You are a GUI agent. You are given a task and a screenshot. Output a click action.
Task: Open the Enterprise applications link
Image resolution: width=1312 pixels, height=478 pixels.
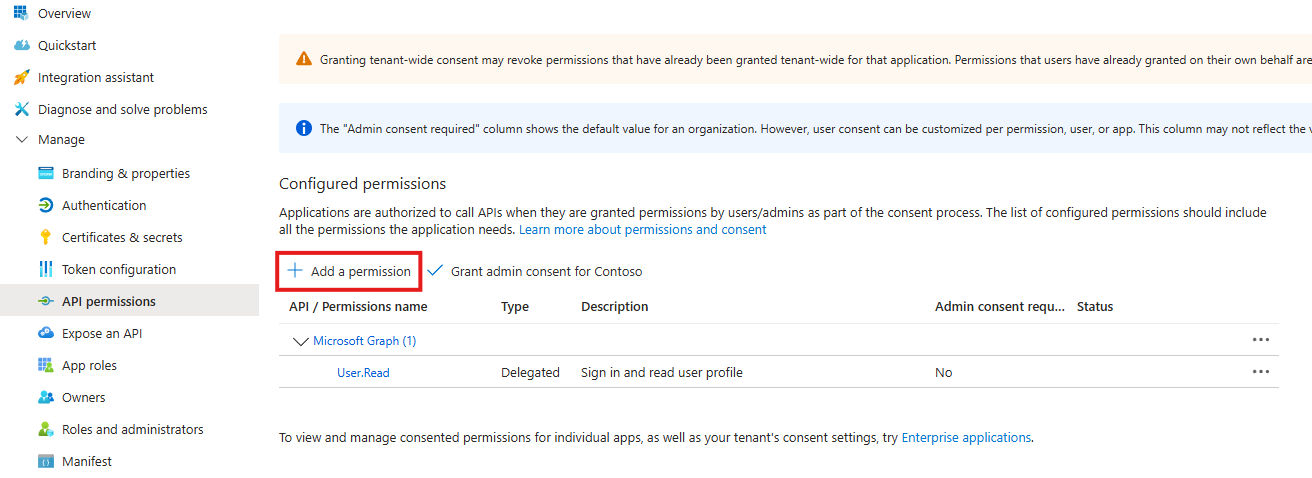pyautogui.click(x=965, y=437)
